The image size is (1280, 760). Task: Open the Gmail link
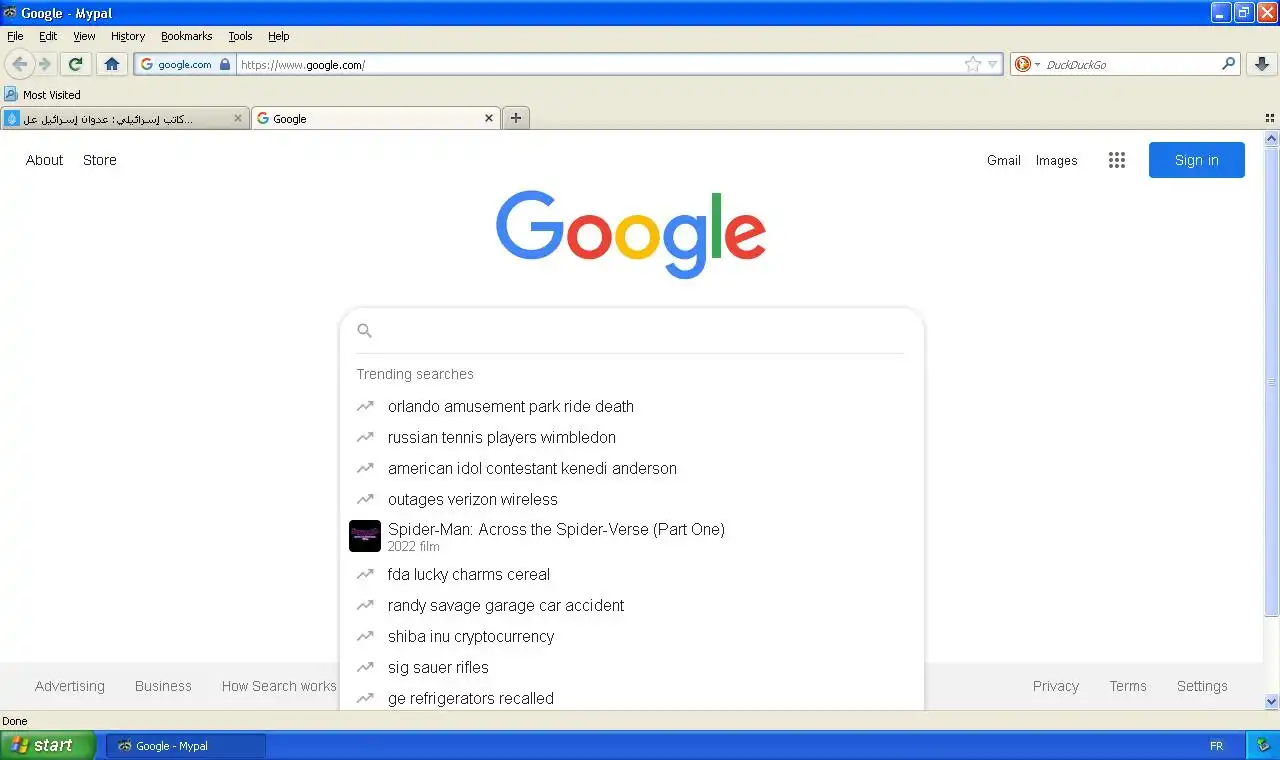click(1004, 160)
